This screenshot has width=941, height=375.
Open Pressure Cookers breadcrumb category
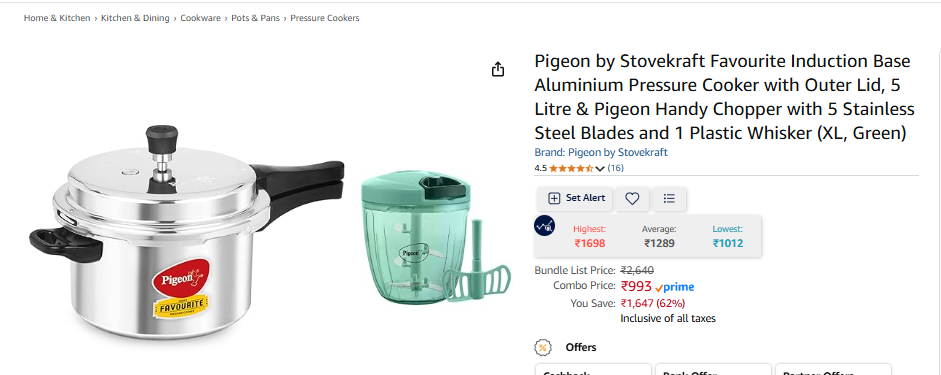(325, 18)
